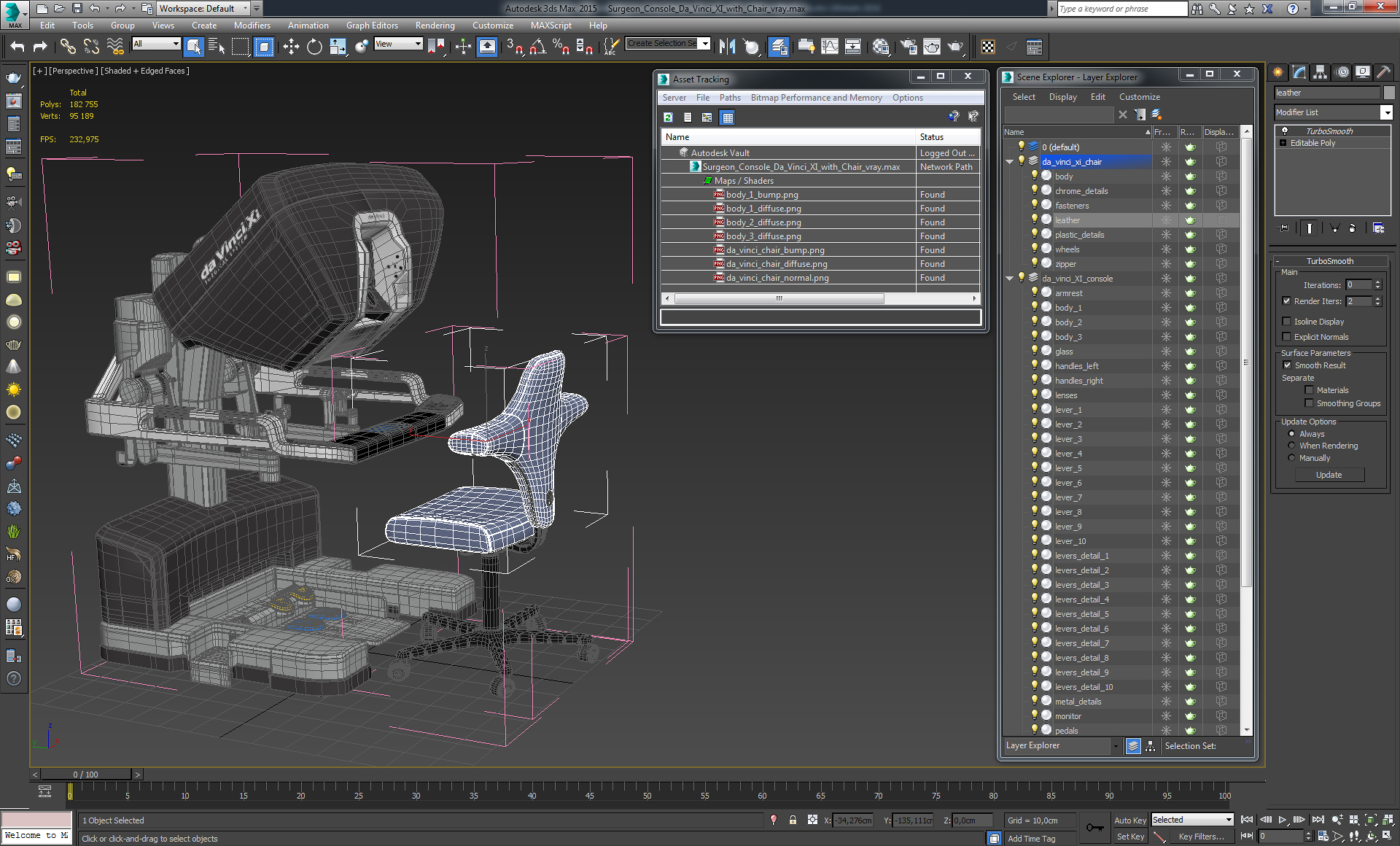Choose the Select and Move tool
The image size is (1400, 846).
pyautogui.click(x=291, y=47)
